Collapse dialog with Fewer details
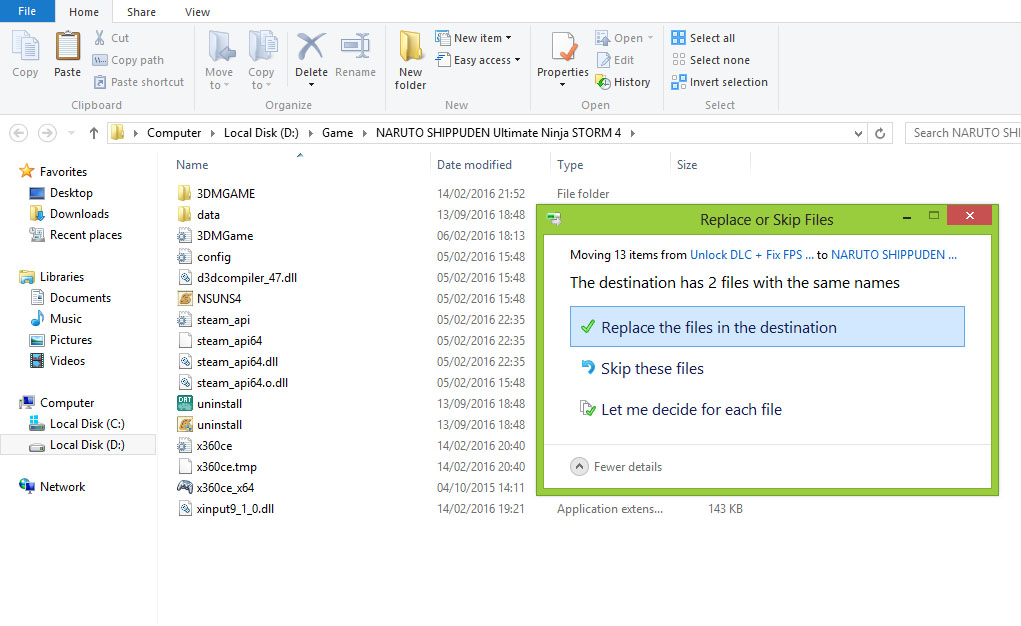Image resolution: width=1021 pixels, height=626 pixels. [x=617, y=466]
